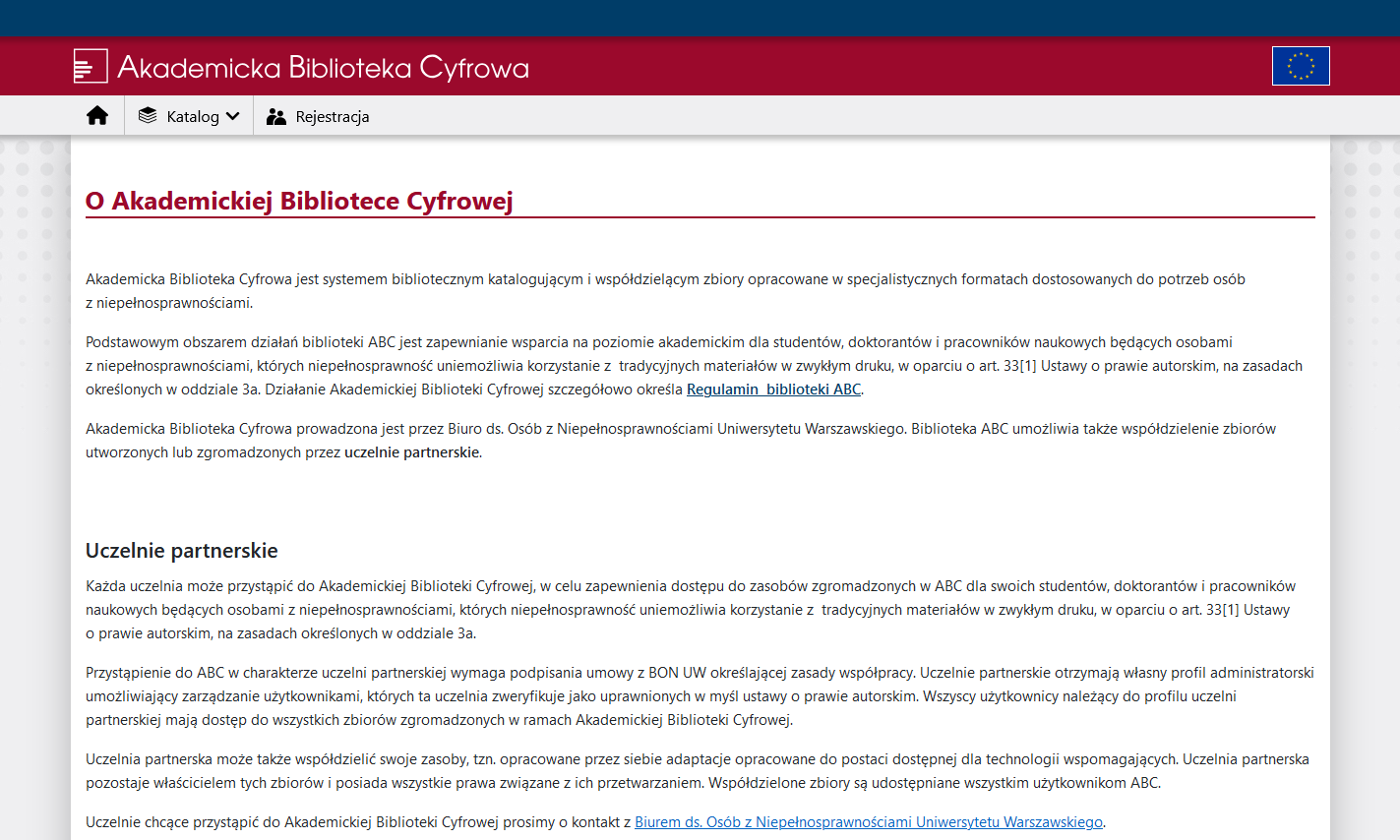The width and height of the screenshot is (1400, 840).
Task: Click paragraph starting 'Każda uczelnia może przystąpić'
Action: tap(691, 610)
